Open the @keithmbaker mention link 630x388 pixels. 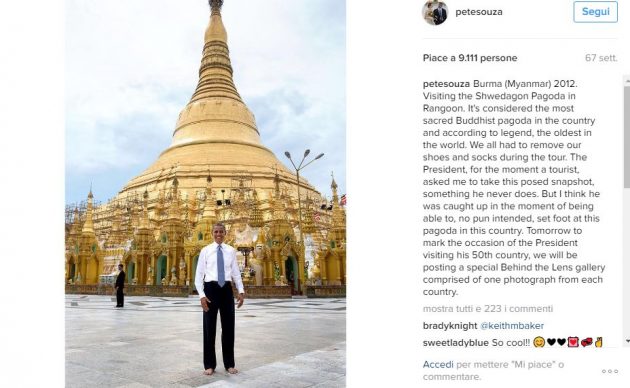pyautogui.click(x=512, y=326)
